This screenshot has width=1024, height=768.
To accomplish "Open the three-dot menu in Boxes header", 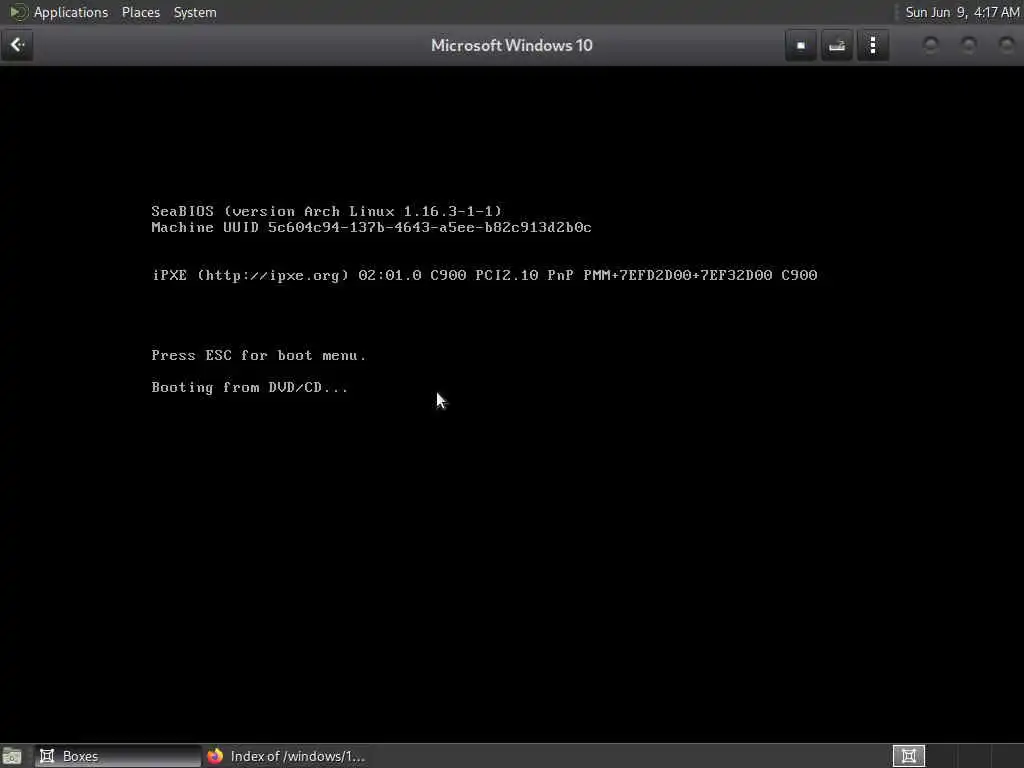I will pyautogui.click(x=873, y=45).
